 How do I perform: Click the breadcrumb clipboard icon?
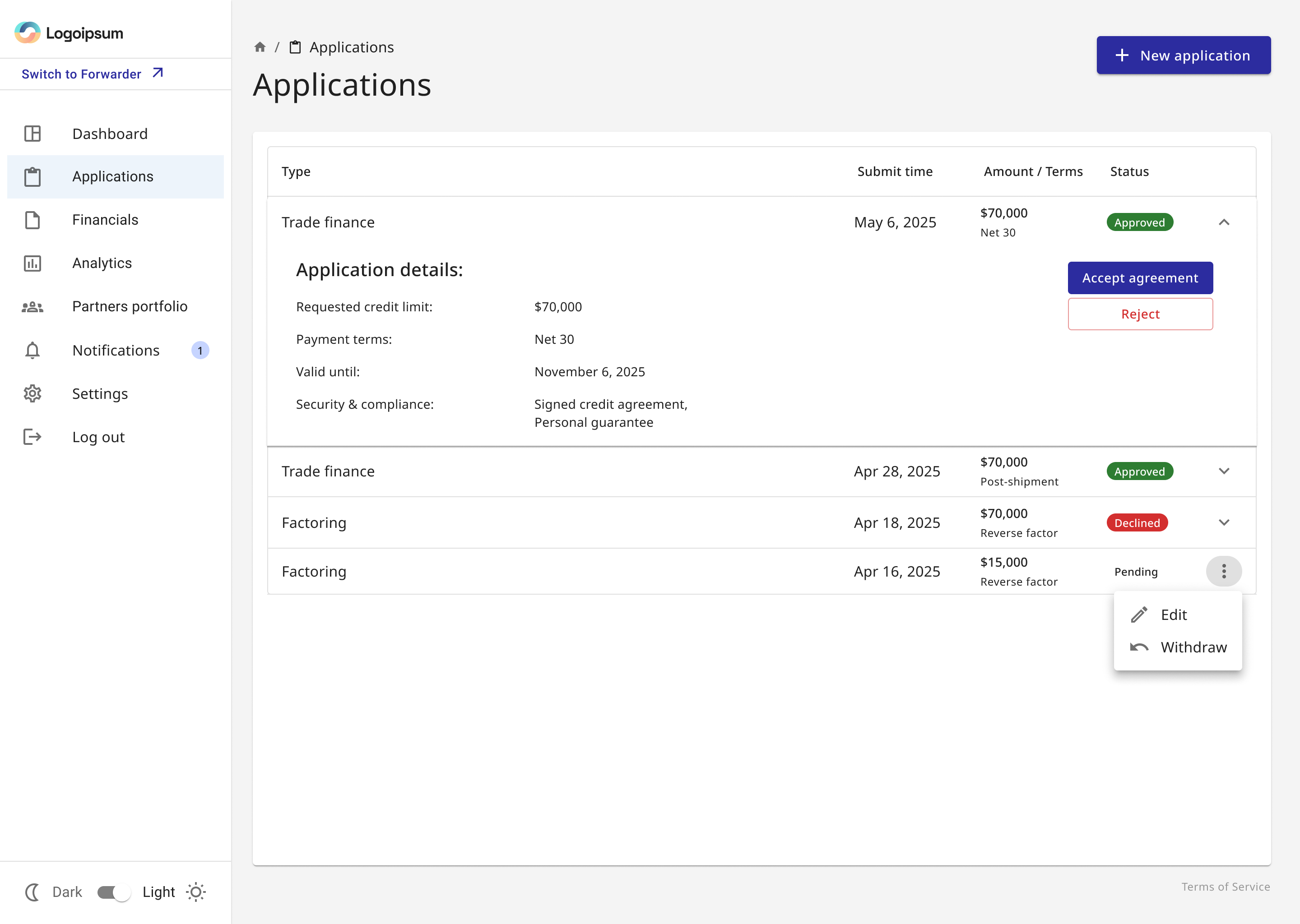[295, 47]
